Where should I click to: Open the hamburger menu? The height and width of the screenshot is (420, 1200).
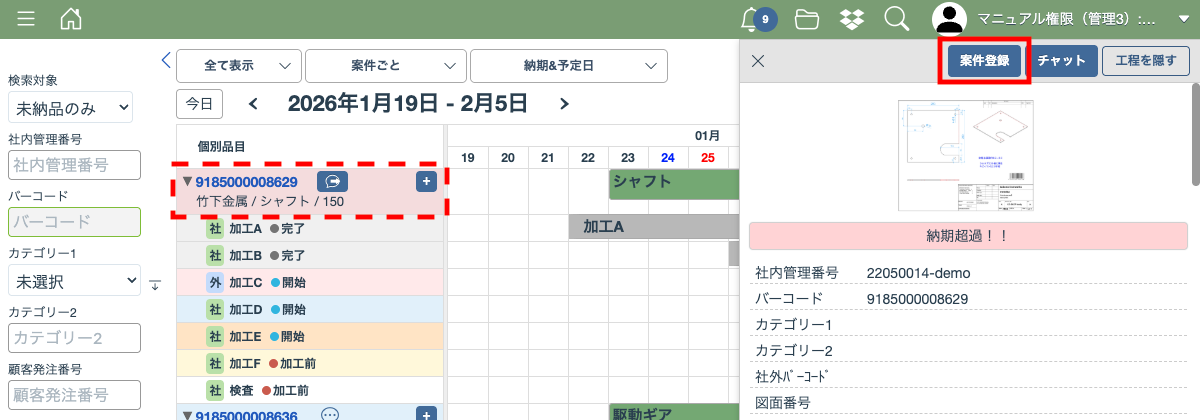(26, 19)
